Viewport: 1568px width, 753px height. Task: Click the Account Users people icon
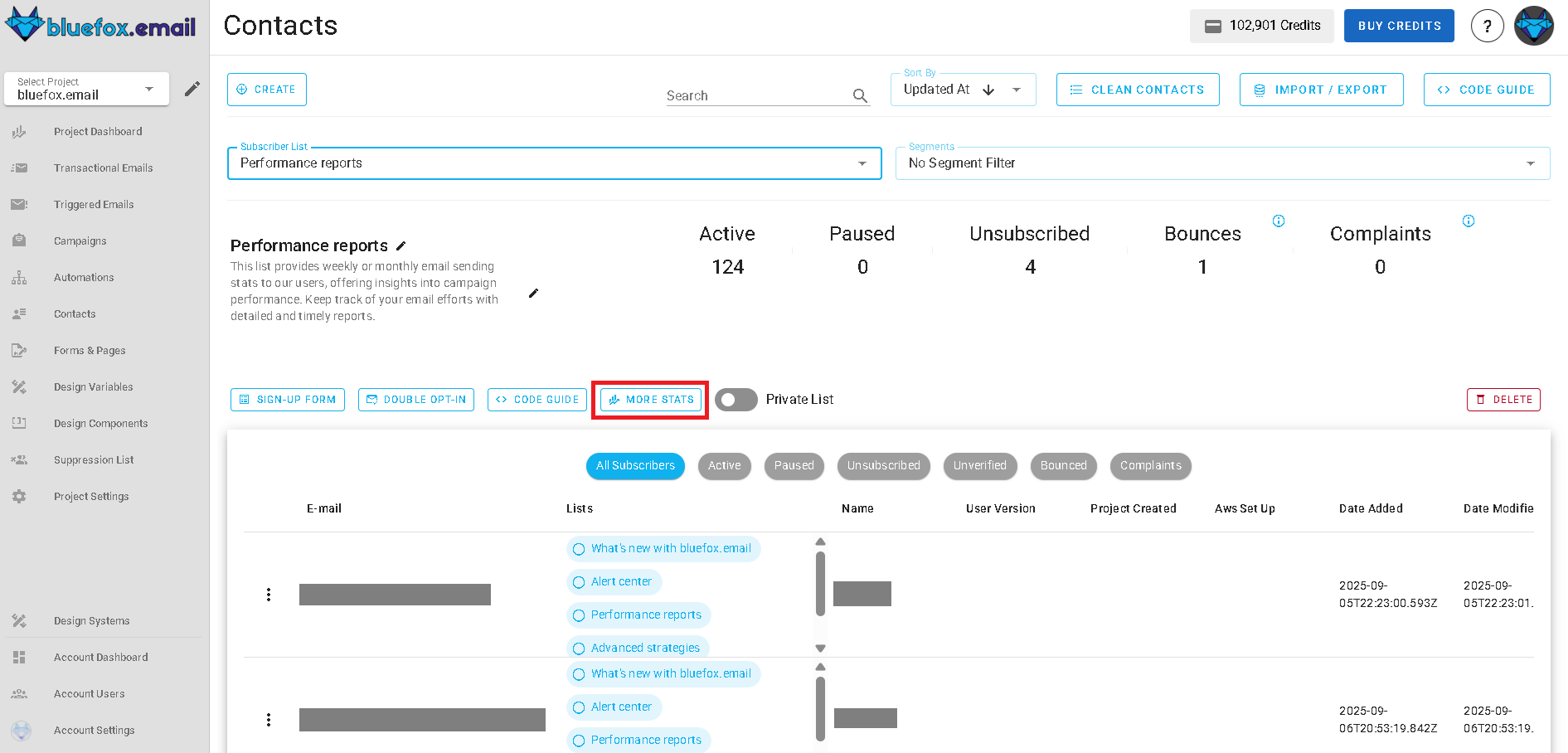[x=19, y=693]
